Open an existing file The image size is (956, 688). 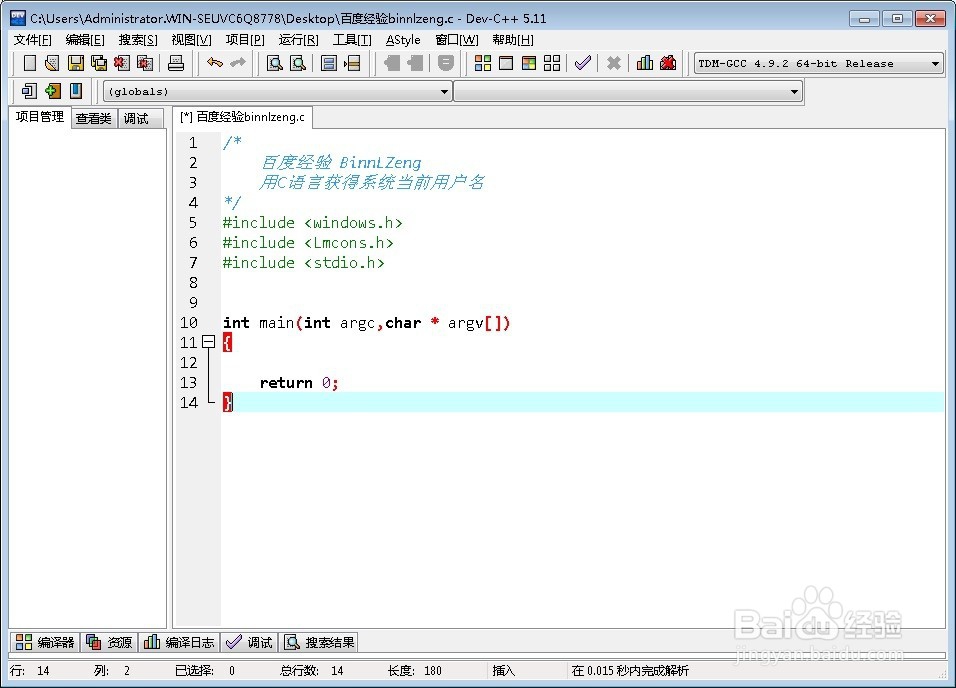[x=52, y=63]
